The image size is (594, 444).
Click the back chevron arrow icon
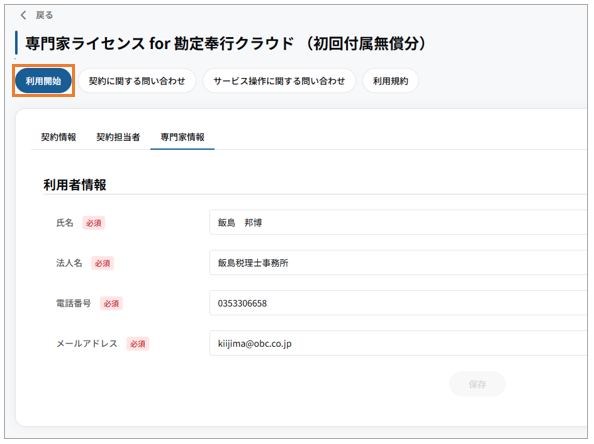click(x=23, y=15)
